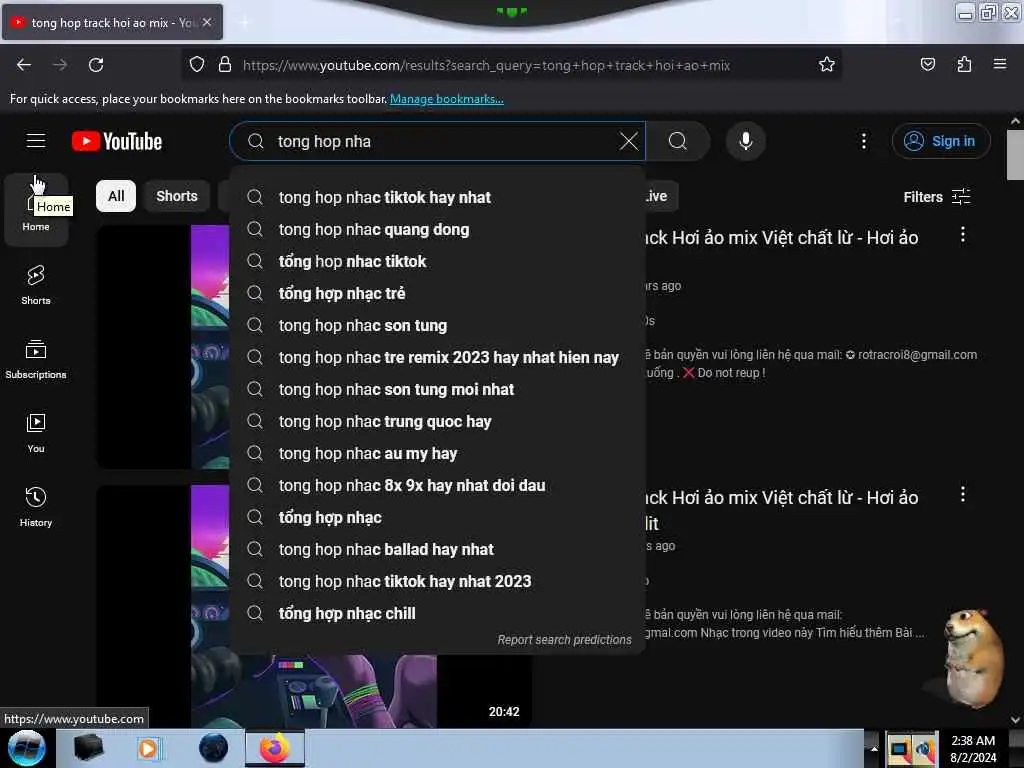The width and height of the screenshot is (1024, 768).
Task: Choose suggestion 'tiktok hay nhat 2023'
Action: point(437,581)
